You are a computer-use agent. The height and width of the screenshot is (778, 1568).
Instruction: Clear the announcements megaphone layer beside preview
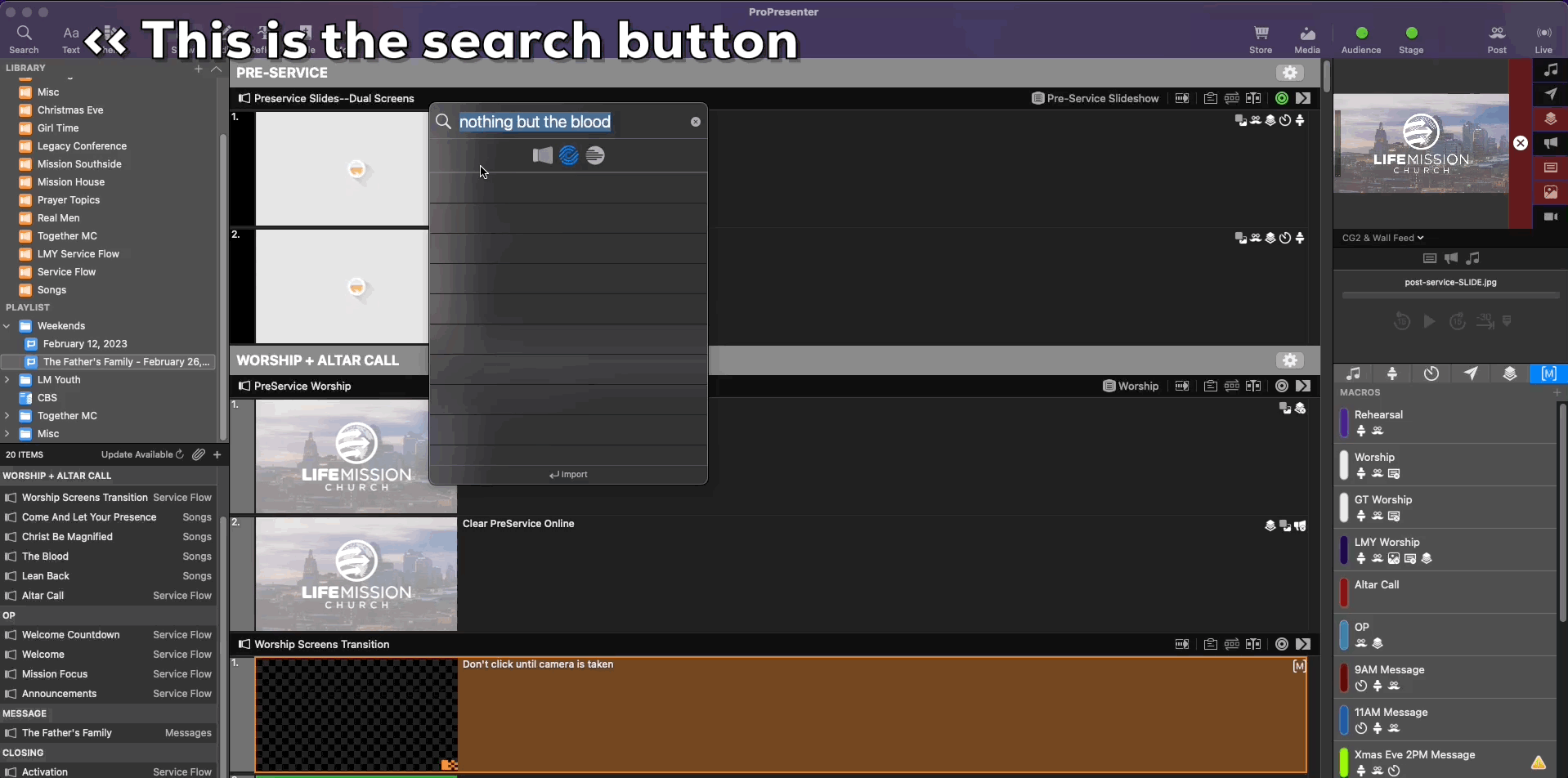(x=1551, y=144)
